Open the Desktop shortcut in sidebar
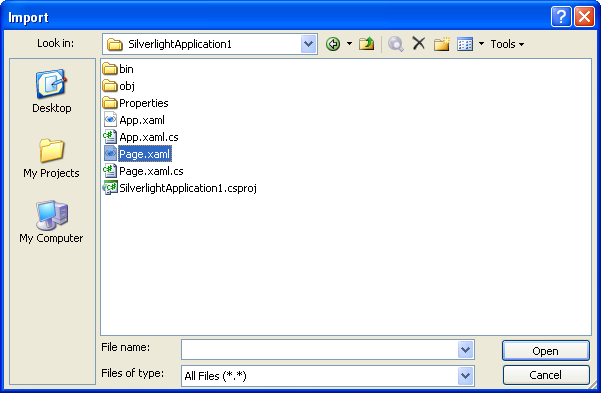This screenshot has width=601, height=393. [x=51, y=92]
